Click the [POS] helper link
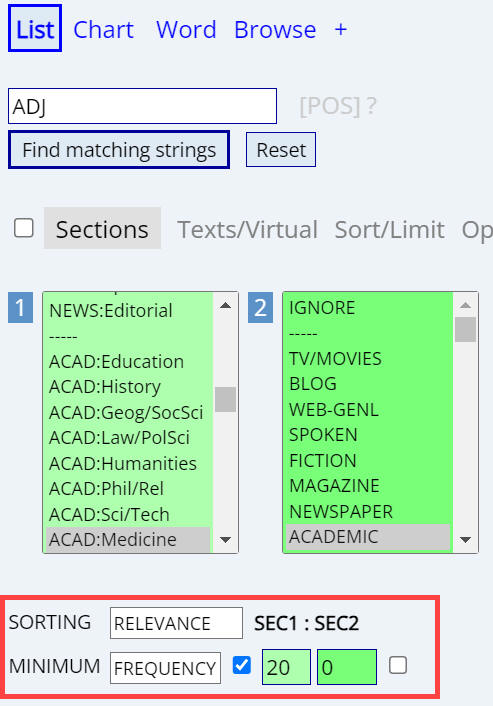The width and height of the screenshot is (493, 706). (x=330, y=107)
